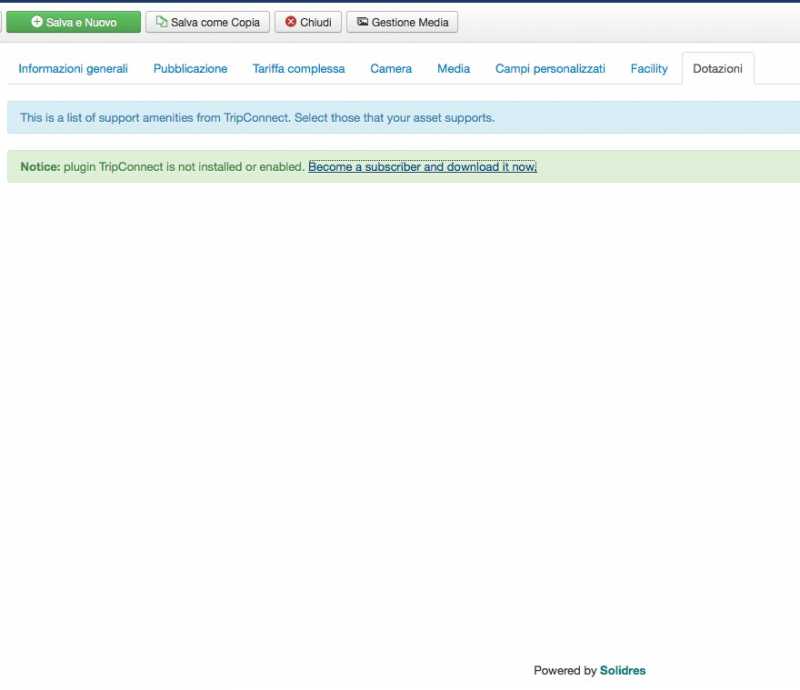This screenshot has width=800, height=690.
Task: Click the active Dotazioni tab
Action: coord(718,69)
